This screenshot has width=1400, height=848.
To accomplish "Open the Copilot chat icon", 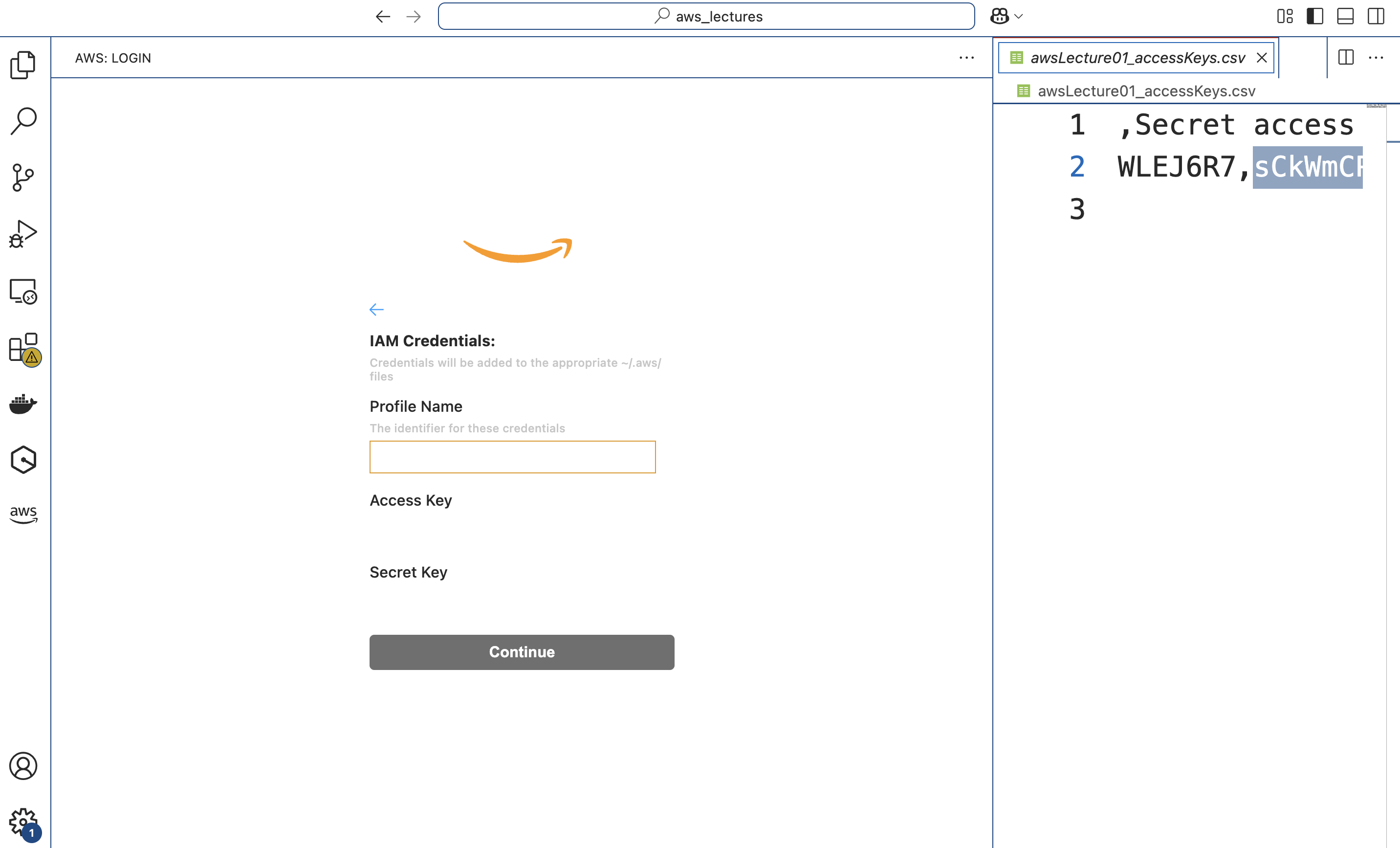I will coord(1000,17).
